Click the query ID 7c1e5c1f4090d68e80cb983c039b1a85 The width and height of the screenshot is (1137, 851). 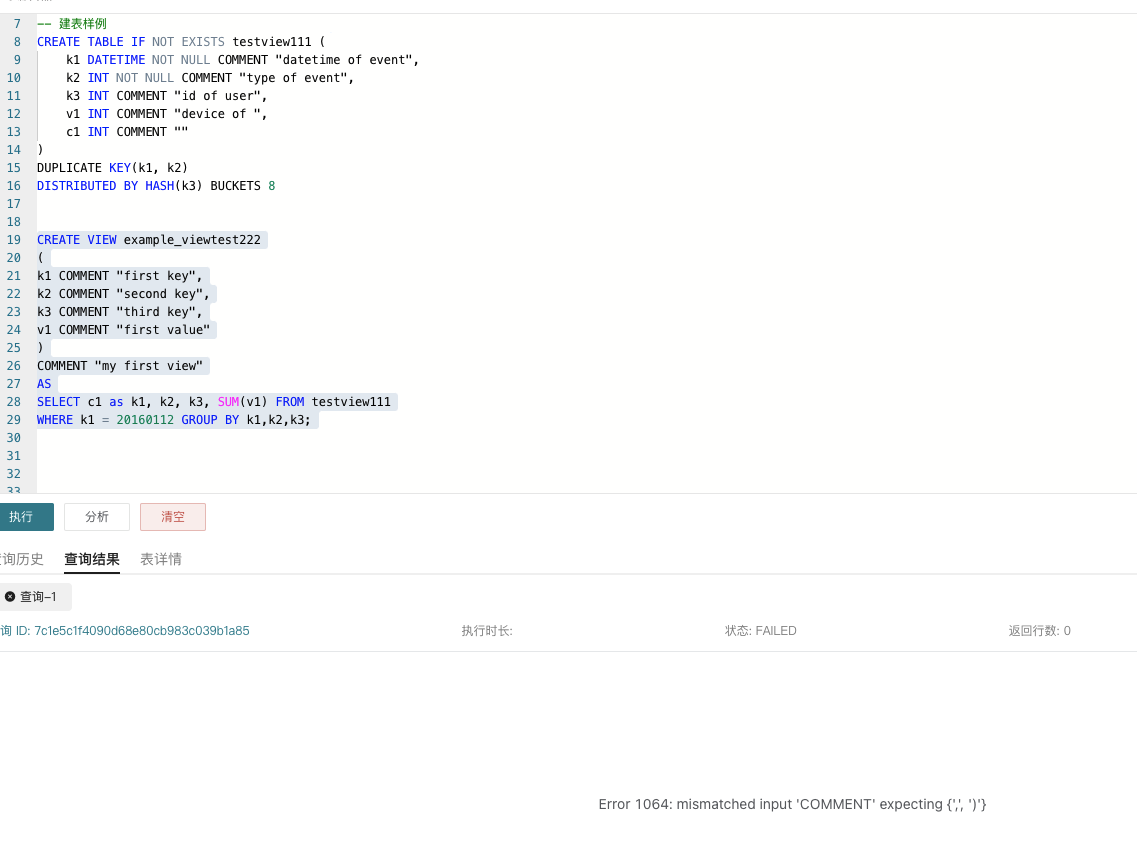click(141, 631)
